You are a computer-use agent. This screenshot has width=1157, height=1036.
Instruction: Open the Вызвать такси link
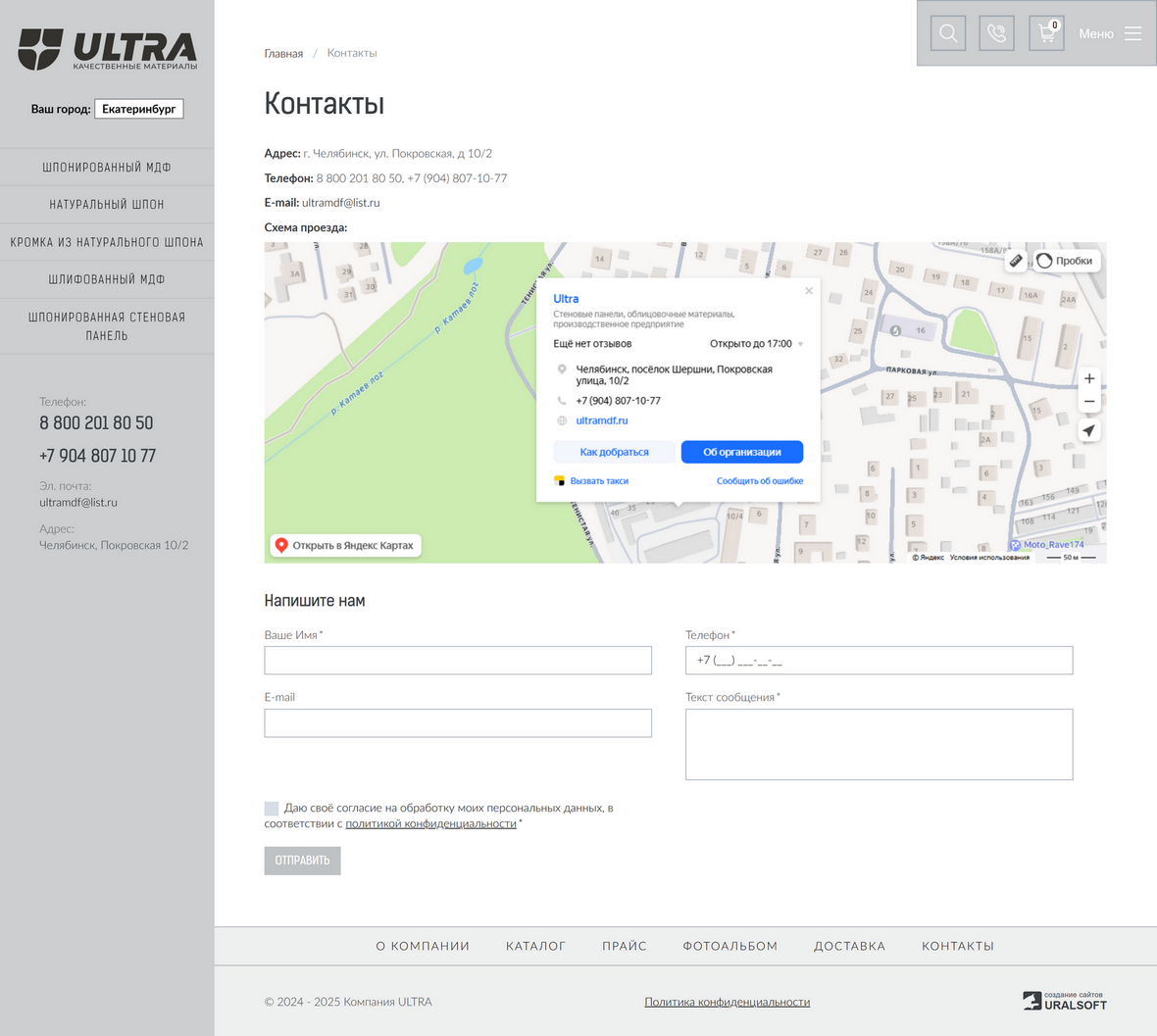(x=598, y=481)
